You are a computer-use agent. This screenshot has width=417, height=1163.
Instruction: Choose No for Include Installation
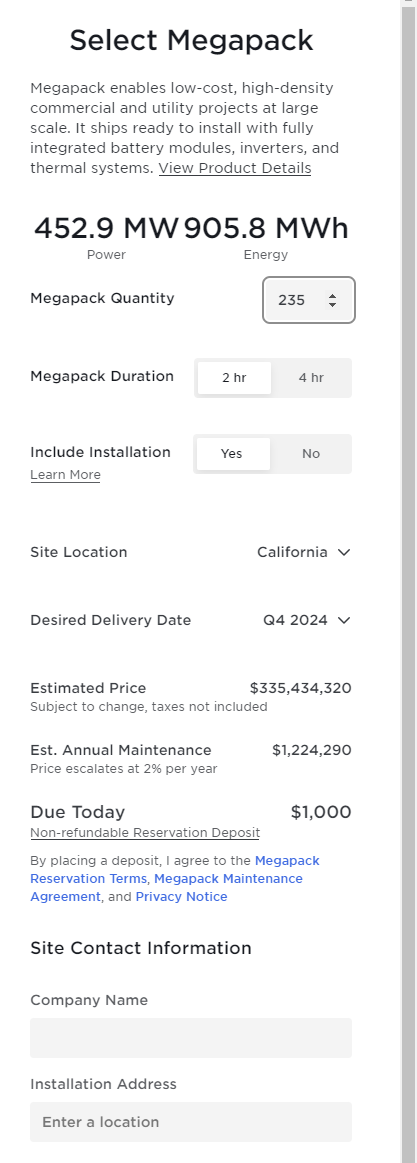pyautogui.click(x=311, y=453)
